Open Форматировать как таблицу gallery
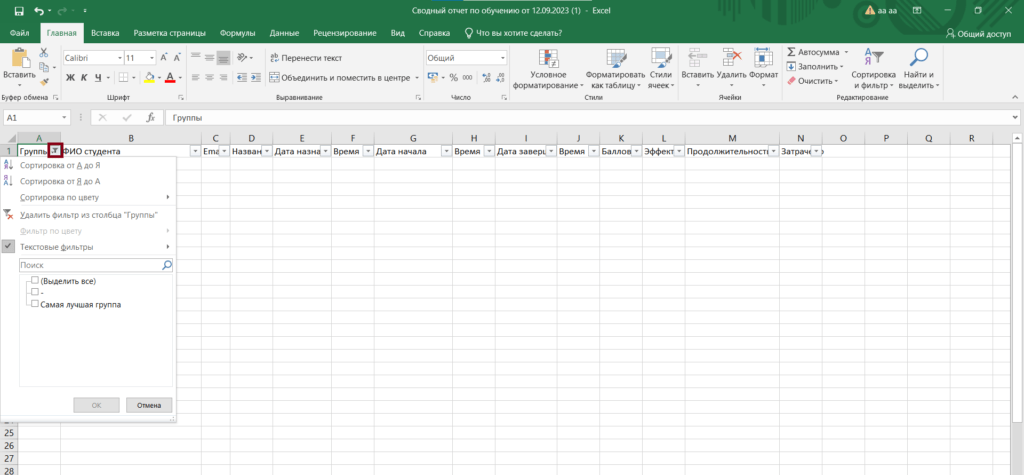This screenshot has height=475, width=1024. [x=615, y=69]
